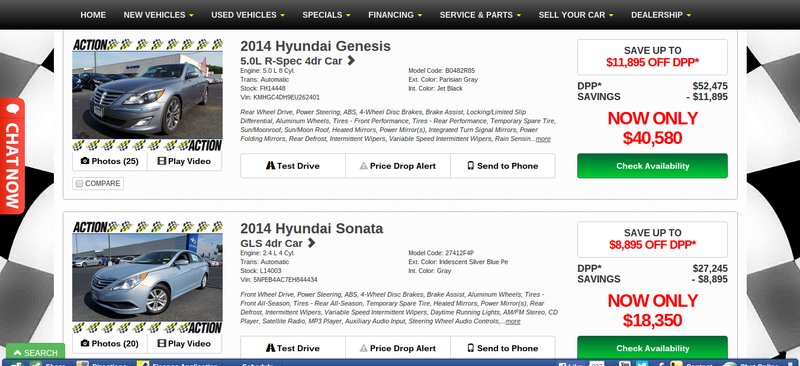The height and width of the screenshot is (366, 800).
Task: Go to the HOME menu item
Action: point(93,15)
